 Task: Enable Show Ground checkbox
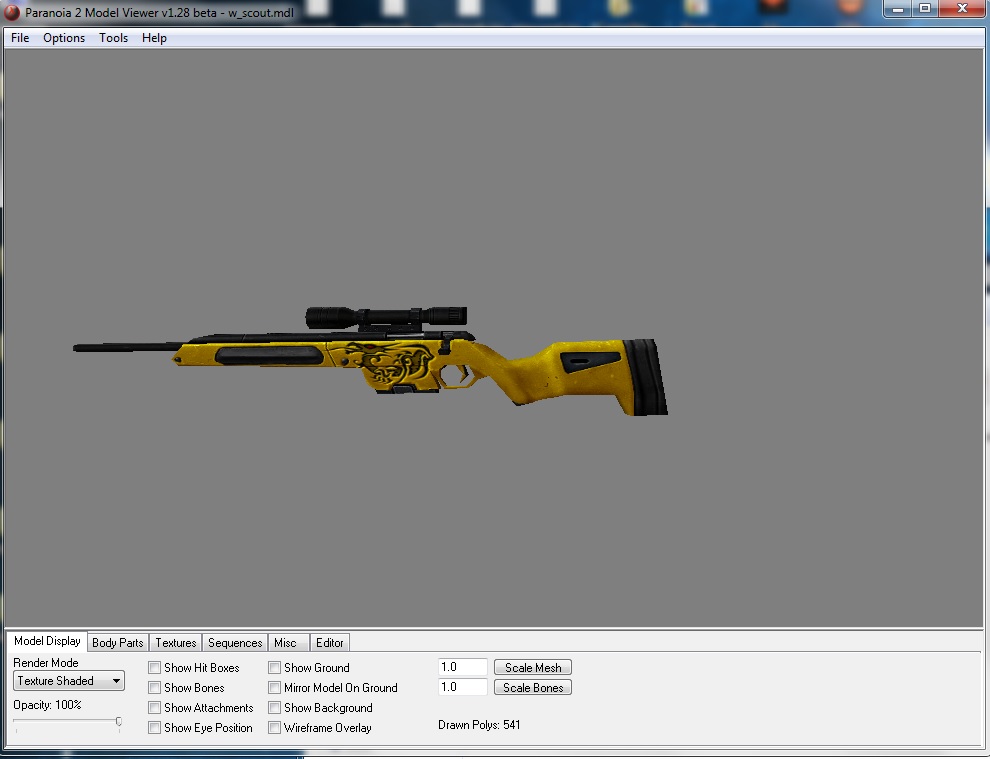275,667
